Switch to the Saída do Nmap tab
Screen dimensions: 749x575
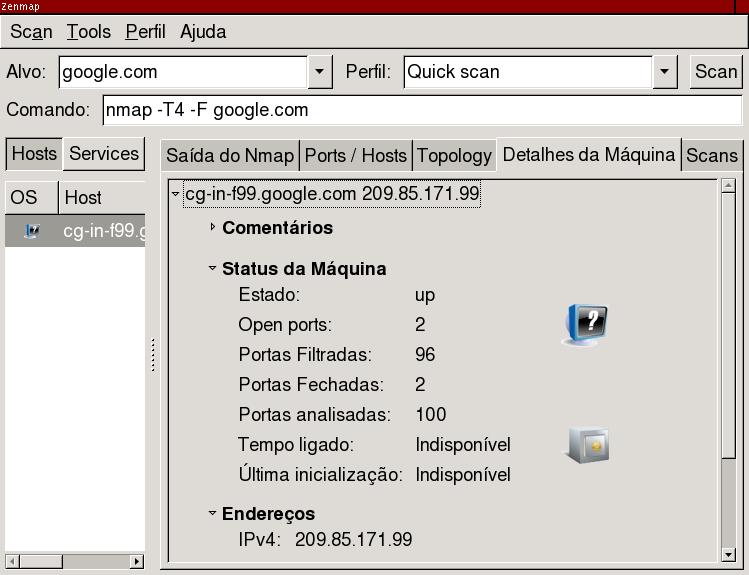tap(230, 156)
